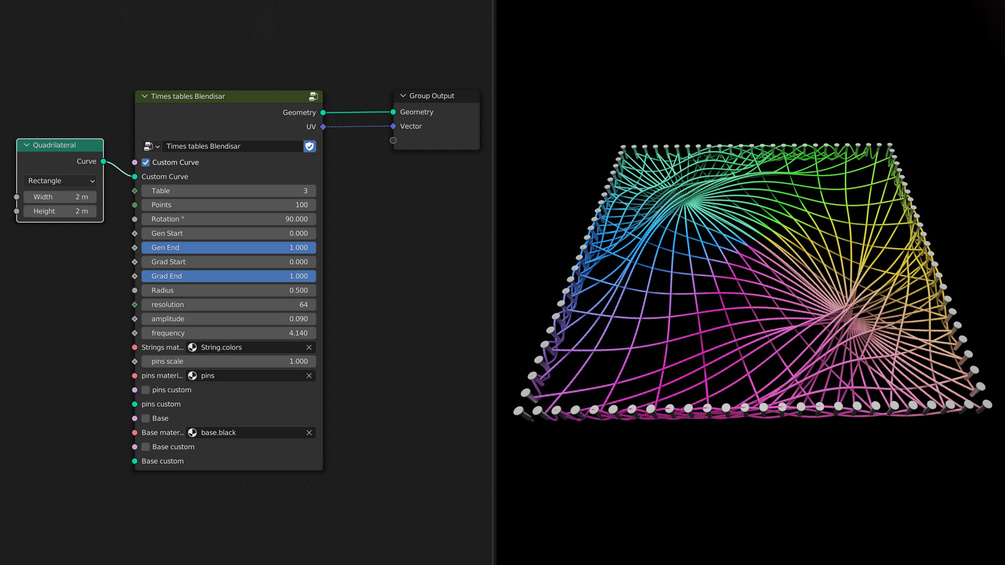Enable the Base checkbox
This screenshot has height=565, width=1005.
click(145, 418)
